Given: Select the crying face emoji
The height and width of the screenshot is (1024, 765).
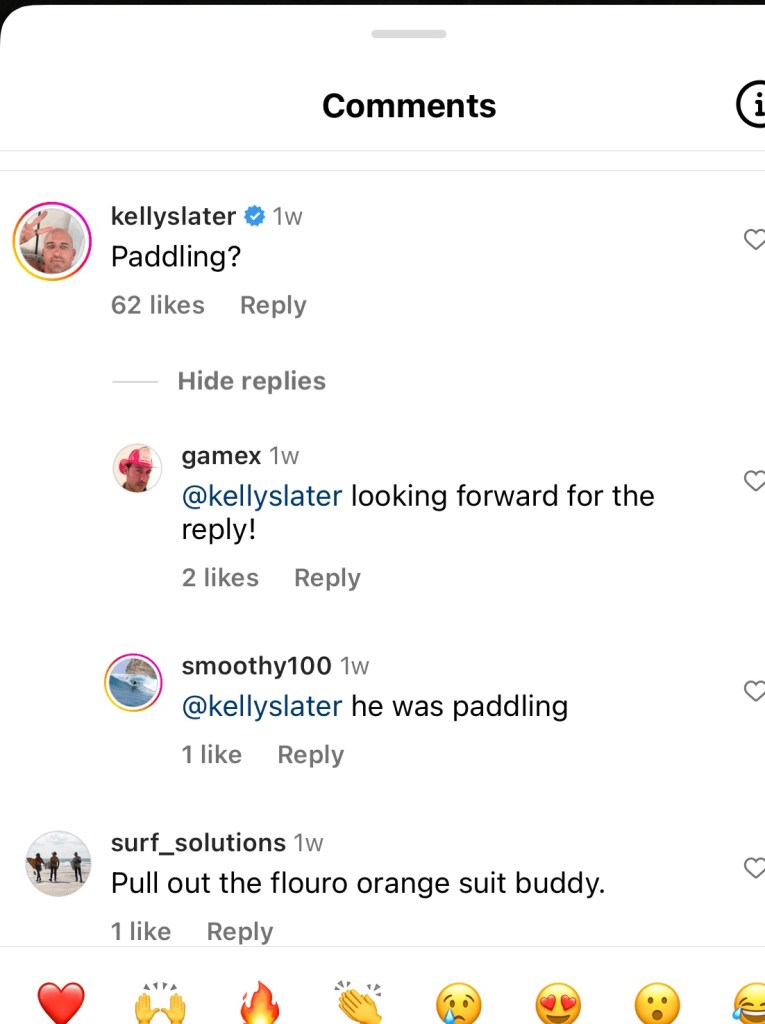Looking at the screenshot, I should 459,1002.
